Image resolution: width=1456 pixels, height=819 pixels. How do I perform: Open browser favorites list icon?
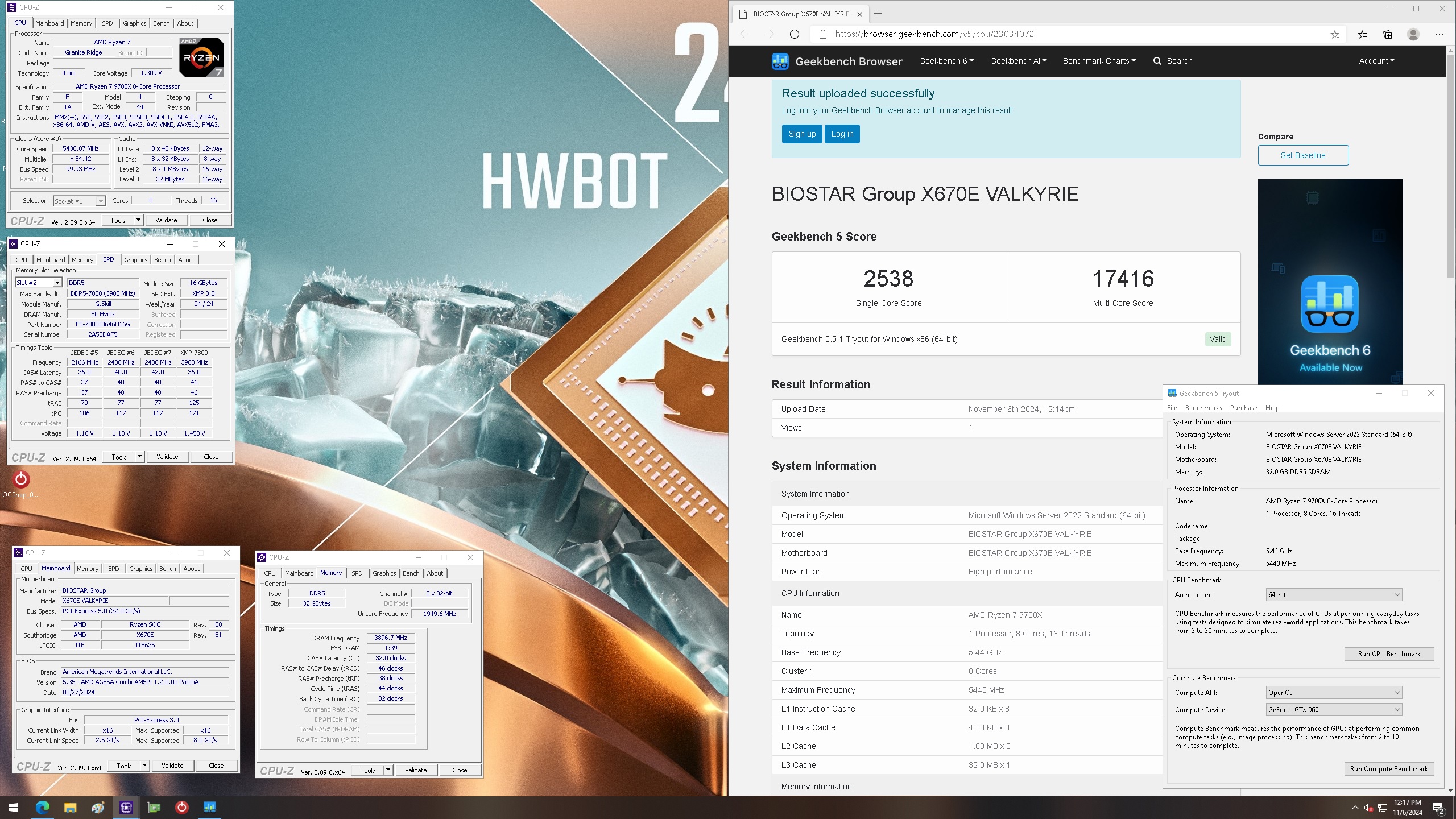coord(1362,34)
